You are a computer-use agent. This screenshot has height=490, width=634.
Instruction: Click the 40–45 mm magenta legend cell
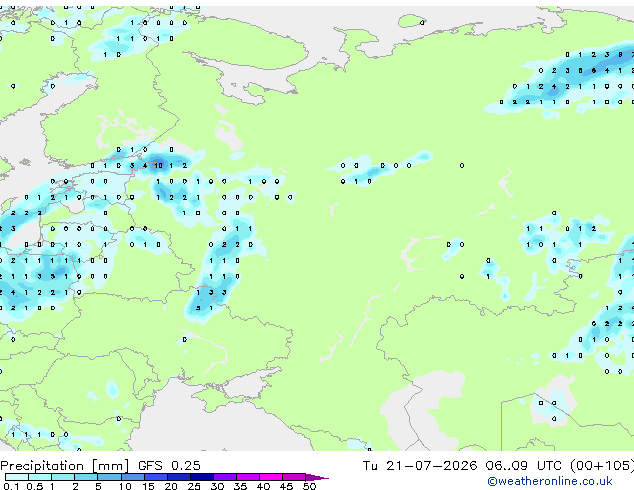click(271, 477)
